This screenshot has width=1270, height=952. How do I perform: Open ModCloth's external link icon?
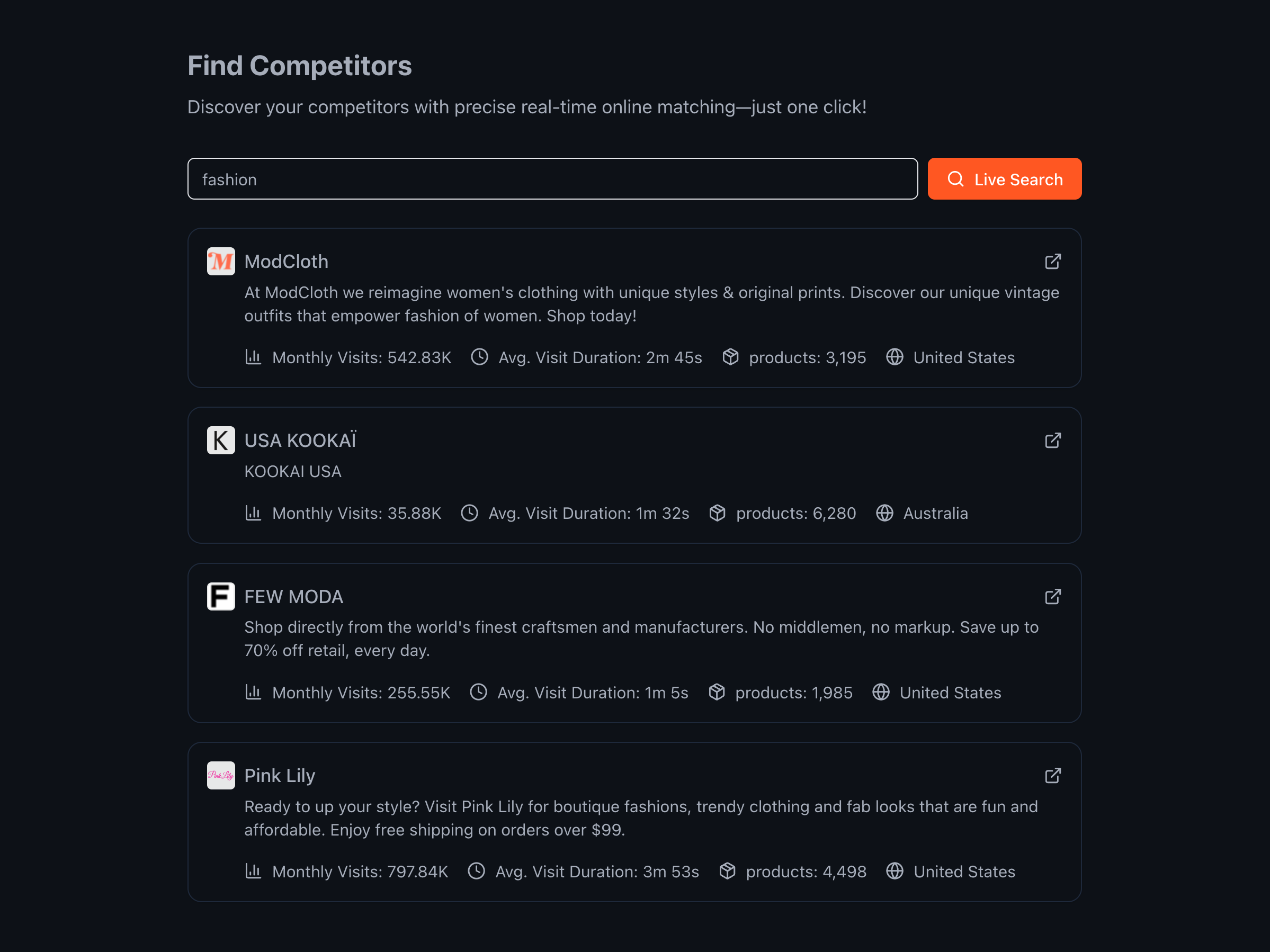tap(1053, 261)
